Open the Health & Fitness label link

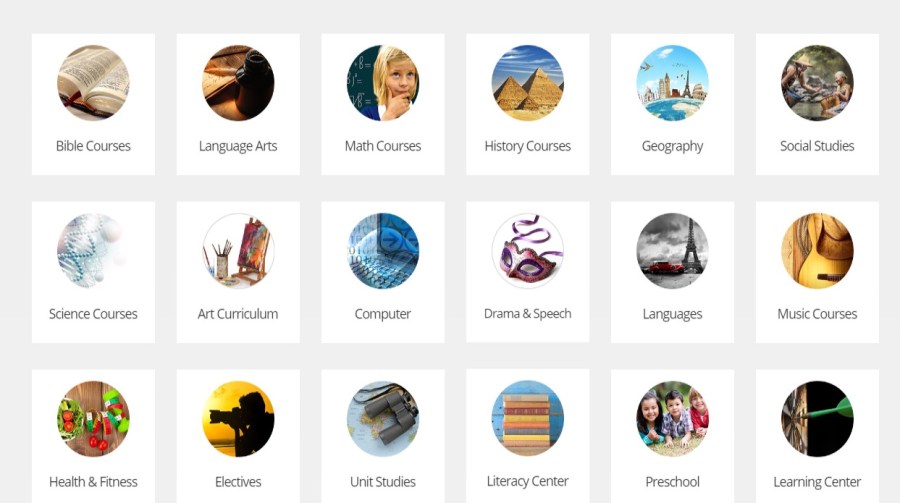[x=93, y=482]
